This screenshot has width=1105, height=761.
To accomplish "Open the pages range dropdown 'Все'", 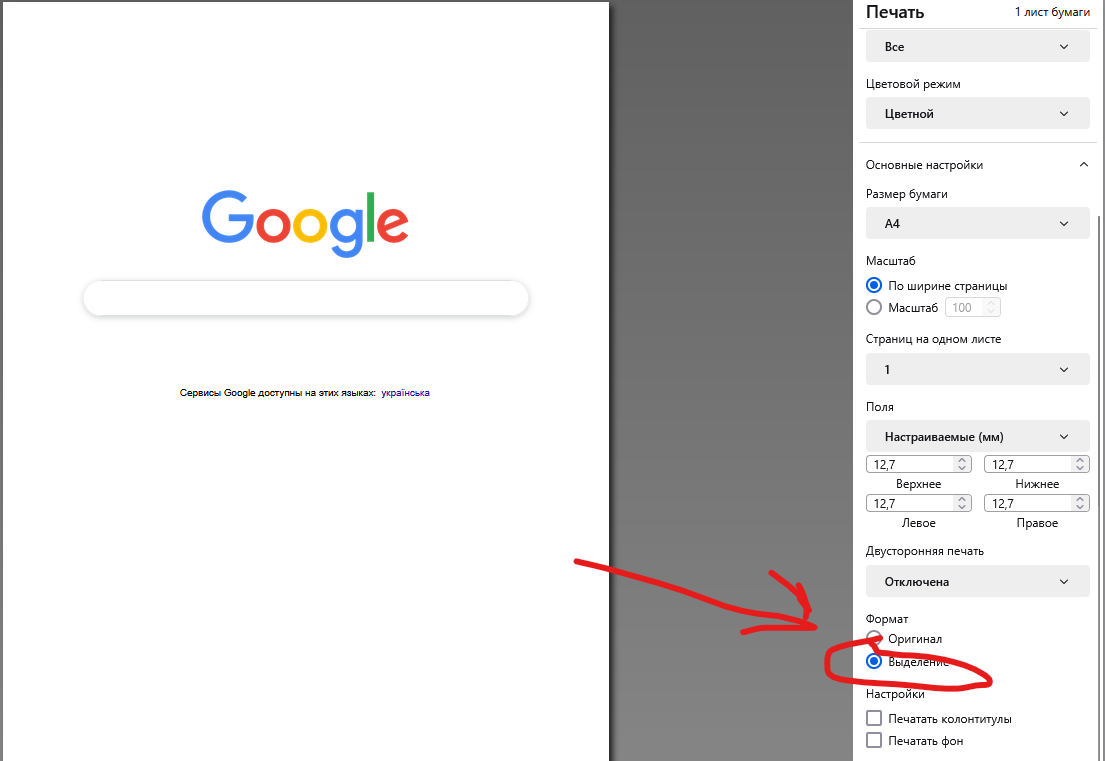I will point(977,47).
